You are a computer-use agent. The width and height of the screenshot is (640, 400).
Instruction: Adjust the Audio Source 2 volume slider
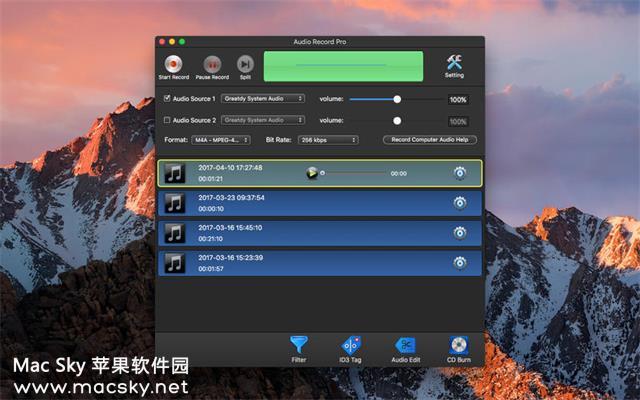[397, 121]
